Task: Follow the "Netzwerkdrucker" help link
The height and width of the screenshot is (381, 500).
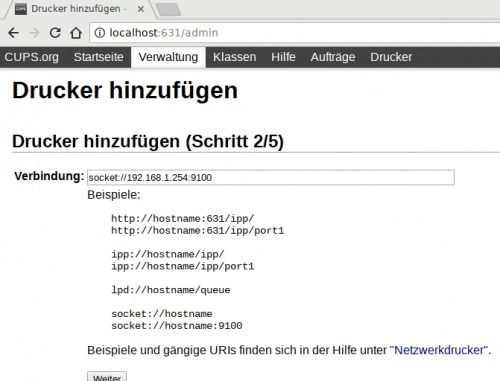Action: (x=439, y=350)
